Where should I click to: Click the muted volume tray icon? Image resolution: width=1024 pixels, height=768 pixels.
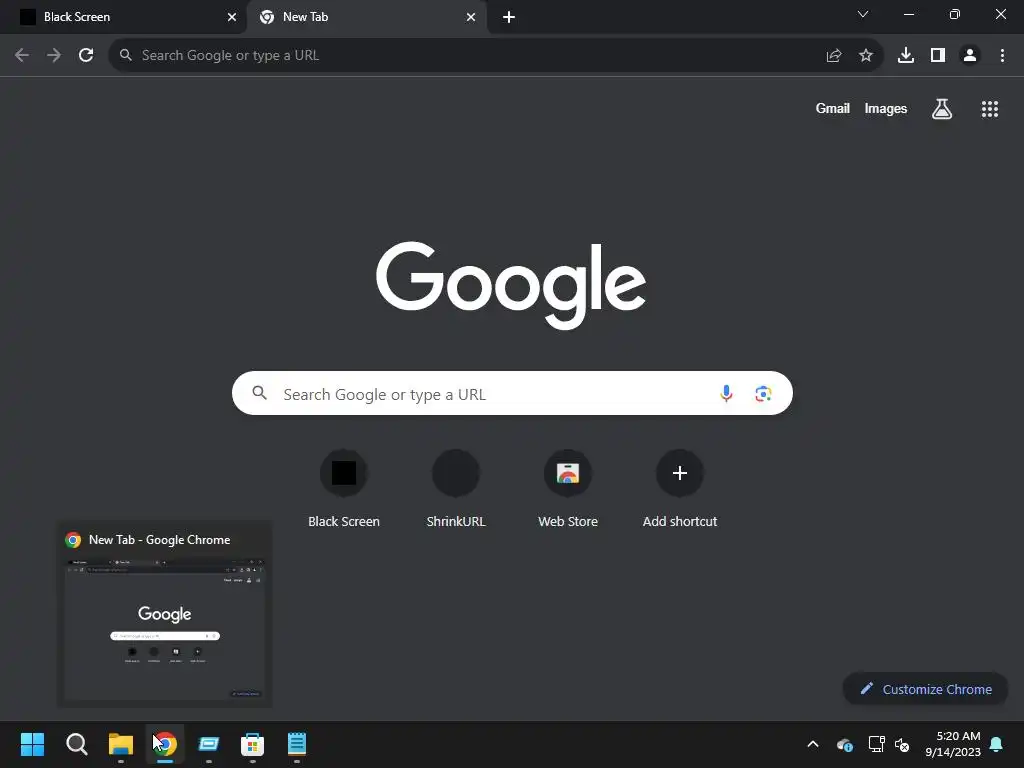pyautogui.click(x=902, y=744)
